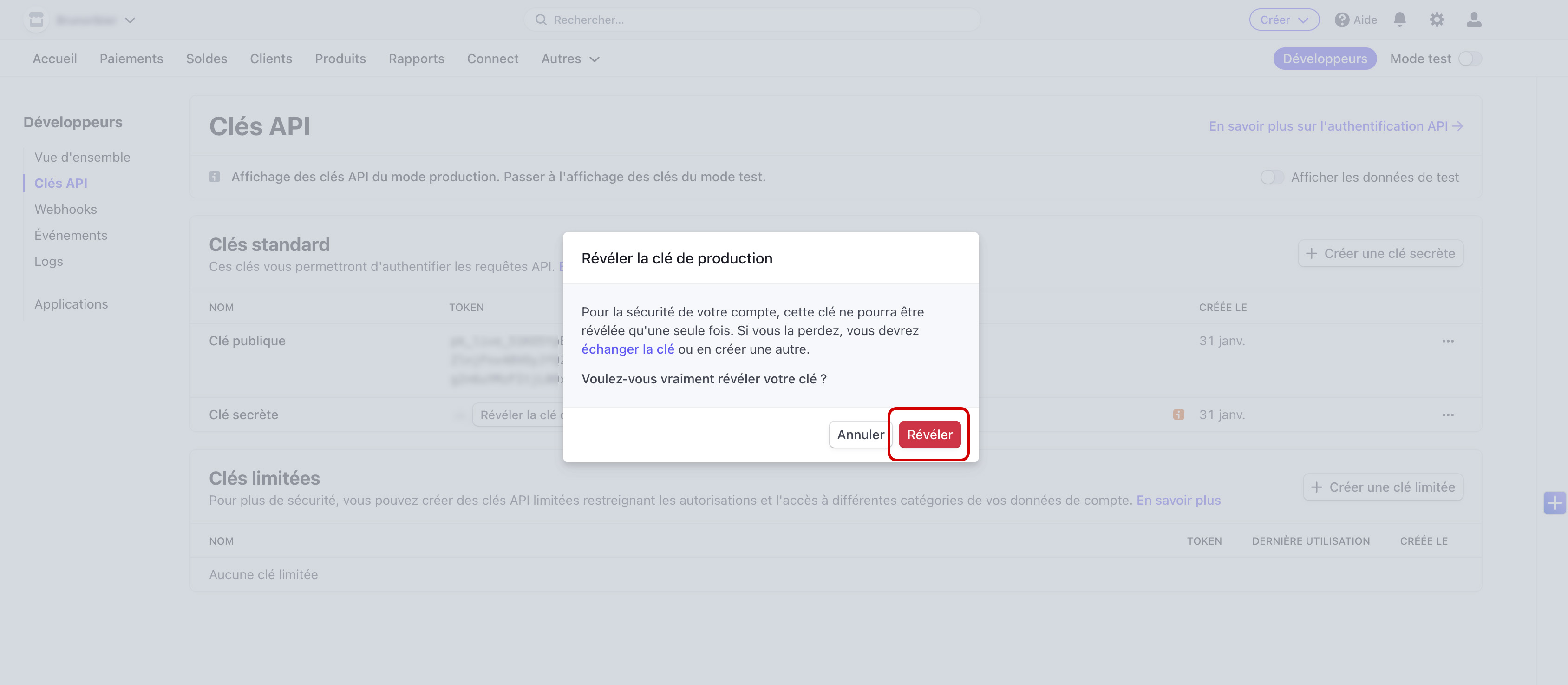Toggle the Mode test switch
The height and width of the screenshot is (685, 1568).
pos(1470,59)
